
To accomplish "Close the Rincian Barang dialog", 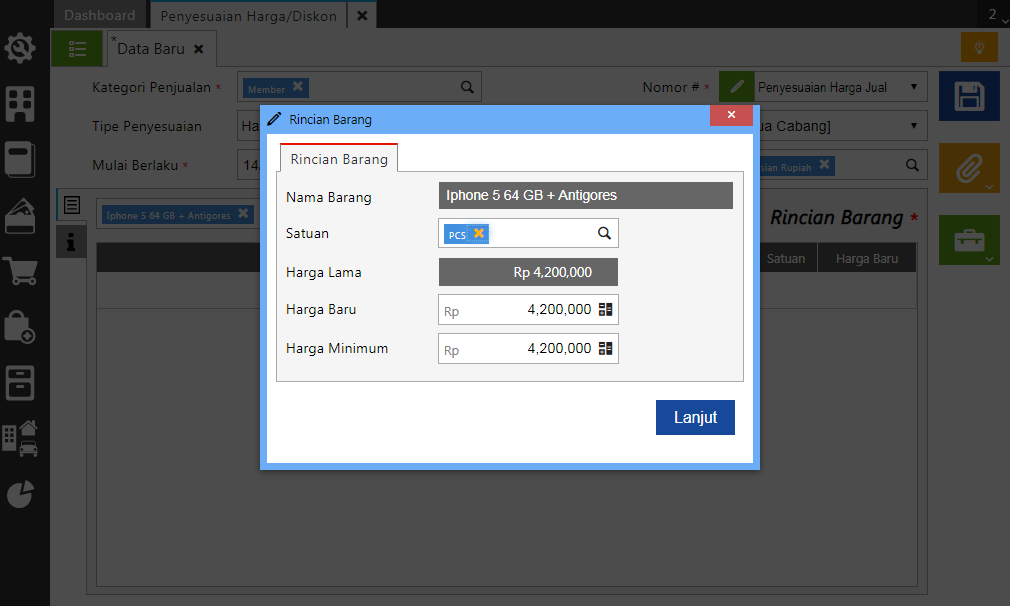I will coord(731,115).
